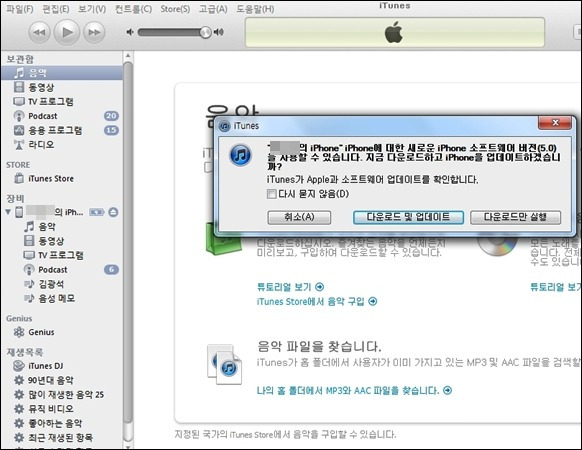The width and height of the screenshot is (582, 450).
Task: Open 최근 재생된 항목 playlist
Action: (x=62, y=437)
